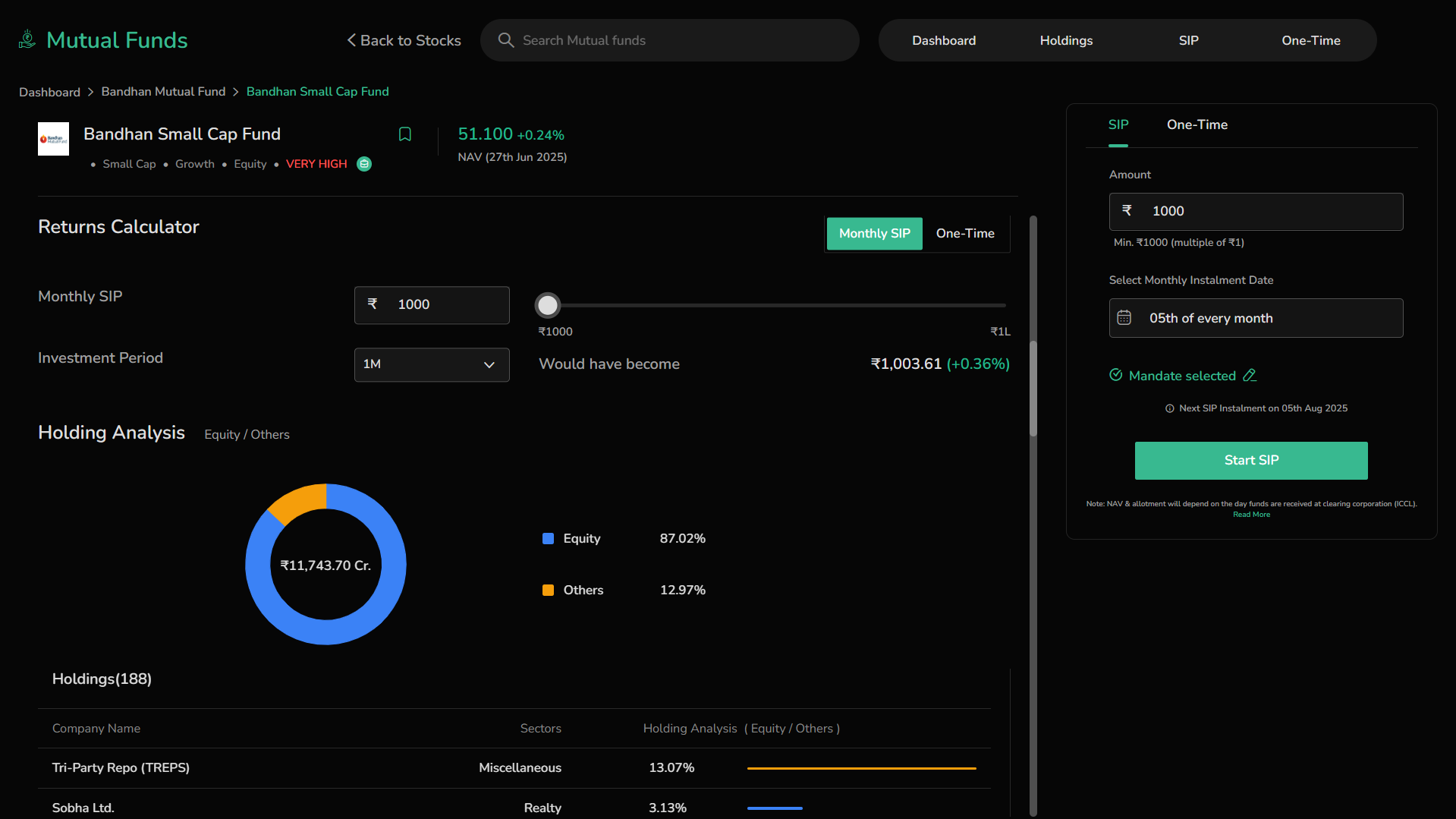The height and width of the screenshot is (819, 1456).
Task: Click the Holdings(188) heading
Action: (102, 679)
